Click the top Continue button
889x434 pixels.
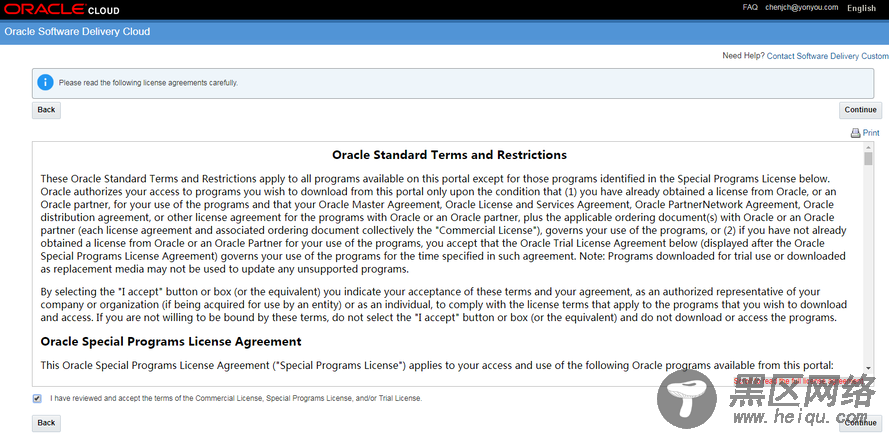[x=860, y=110]
